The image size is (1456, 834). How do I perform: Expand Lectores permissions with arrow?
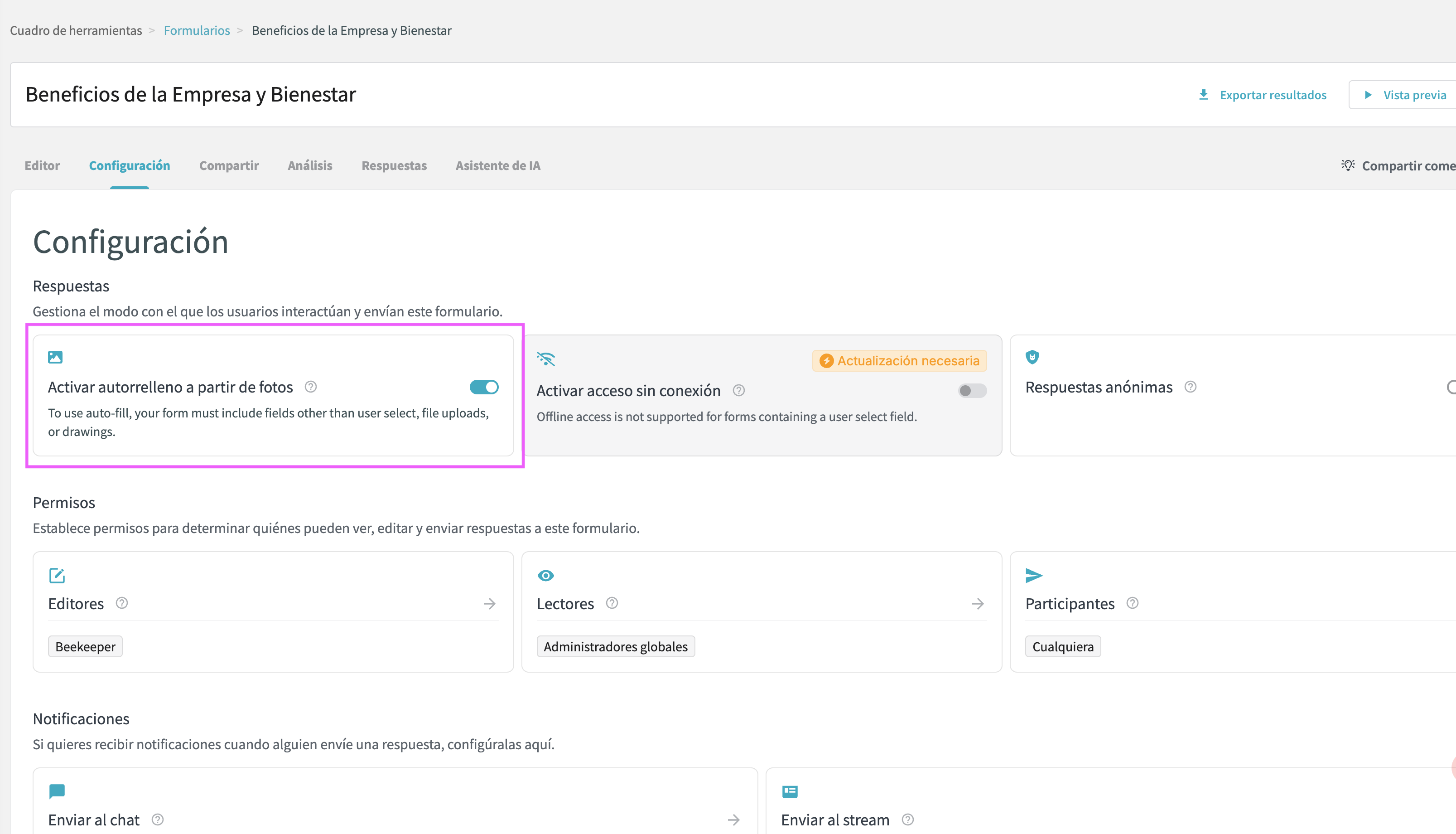tap(978, 604)
